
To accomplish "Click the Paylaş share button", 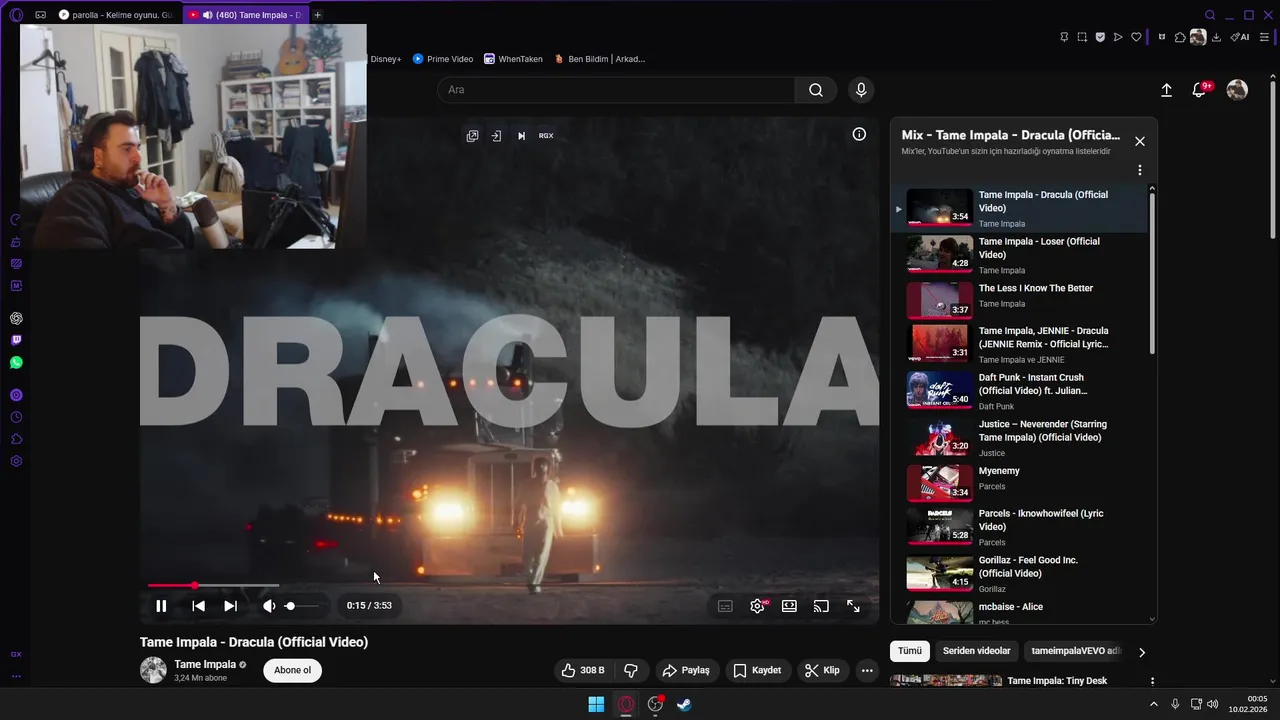I will 686,670.
